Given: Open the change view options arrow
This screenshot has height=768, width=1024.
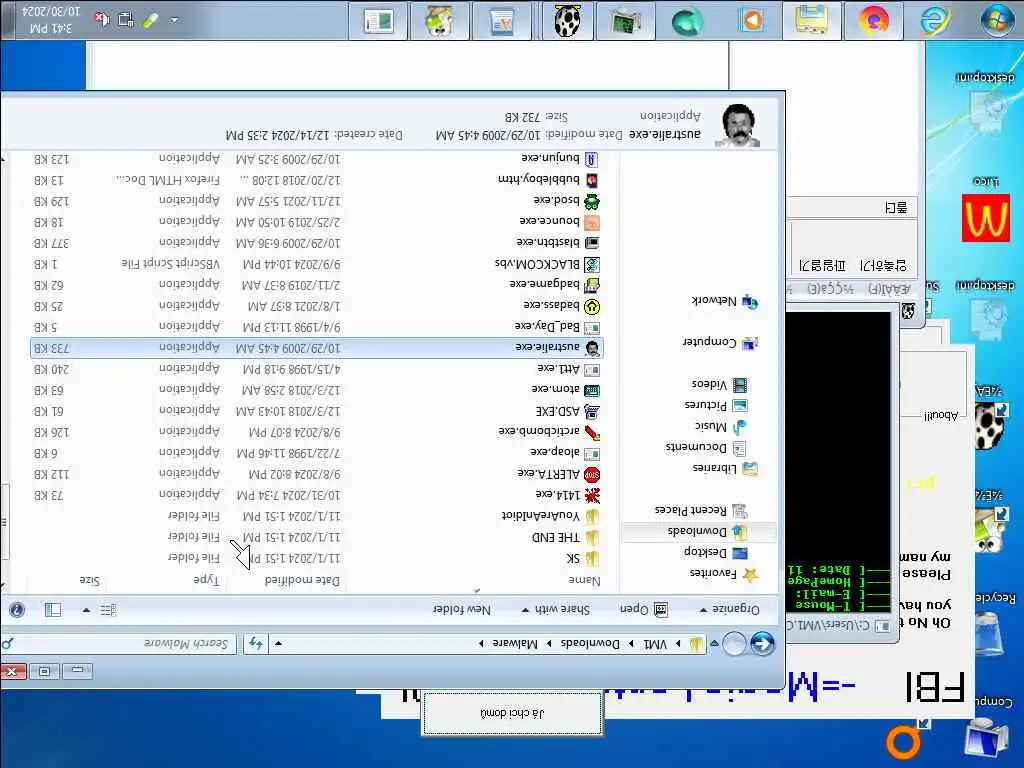Looking at the screenshot, I should tap(86, 610).
